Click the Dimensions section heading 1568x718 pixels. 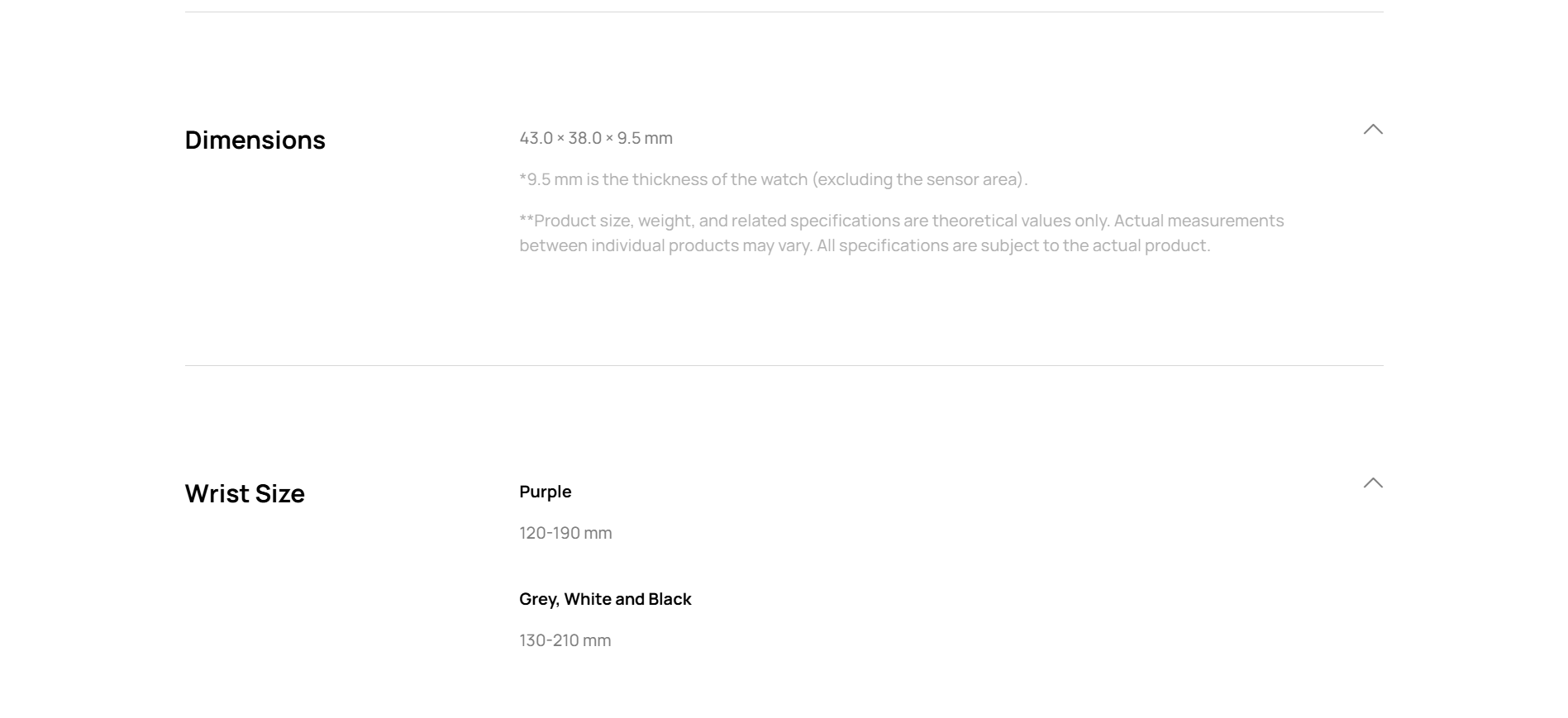coord(255,140)
